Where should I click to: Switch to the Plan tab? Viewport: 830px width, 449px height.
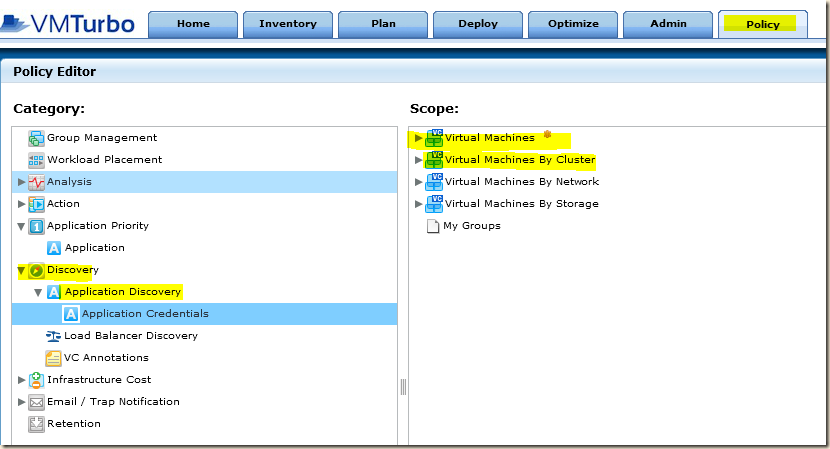click(383, 24)
